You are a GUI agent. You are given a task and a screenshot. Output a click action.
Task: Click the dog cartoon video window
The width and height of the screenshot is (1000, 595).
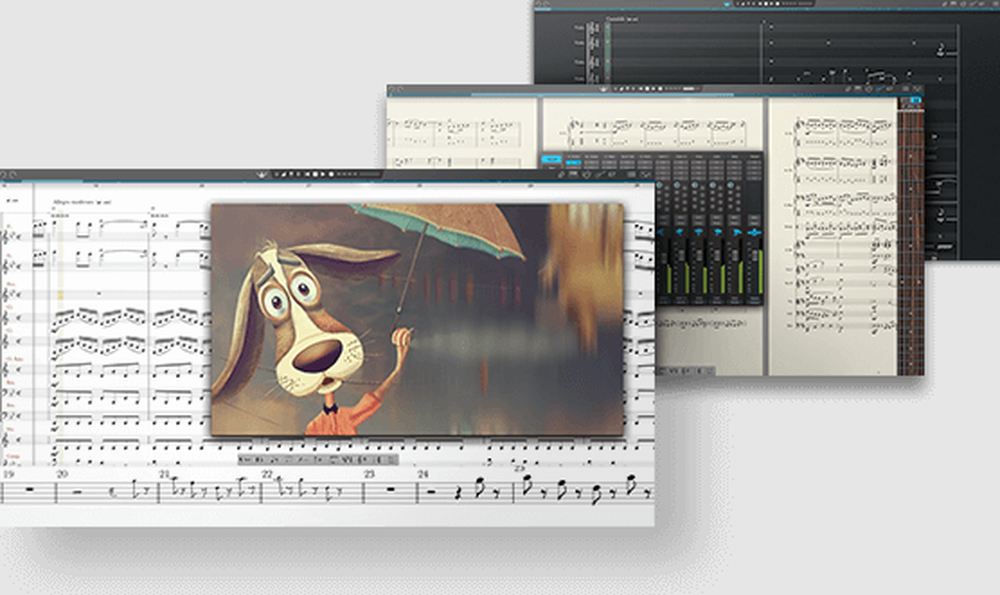(x=417, y=320)
